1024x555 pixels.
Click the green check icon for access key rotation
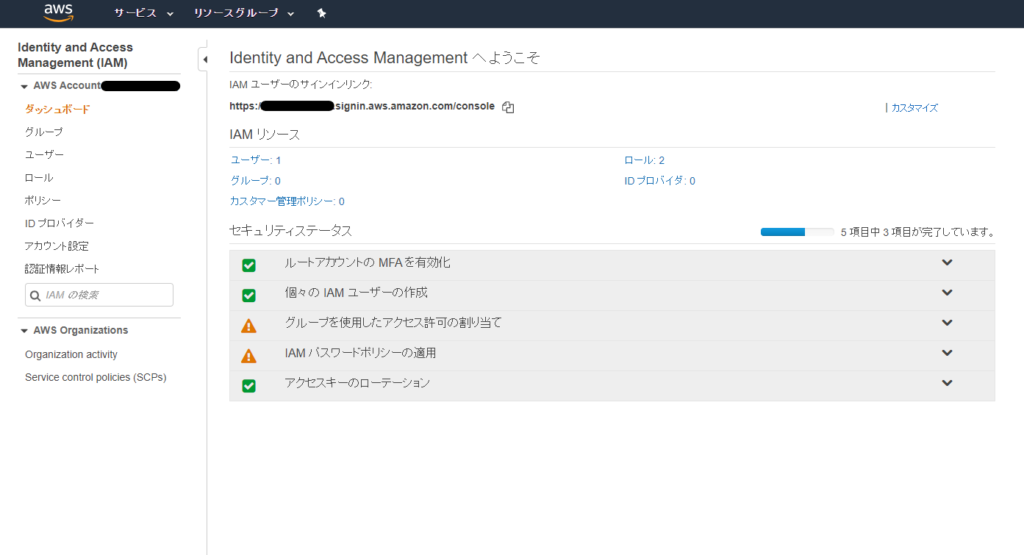[249, 385]
